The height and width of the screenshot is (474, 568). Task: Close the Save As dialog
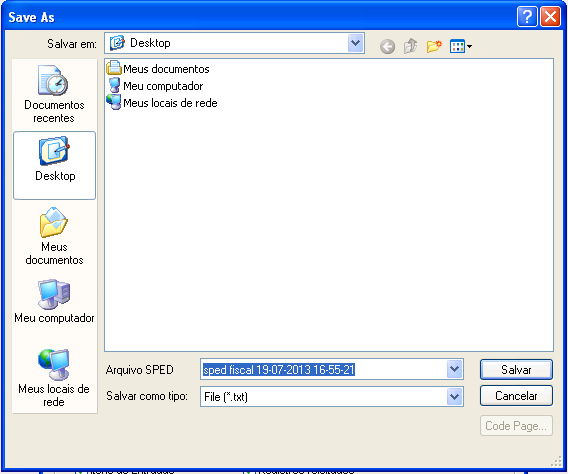(x=550, y=17)
